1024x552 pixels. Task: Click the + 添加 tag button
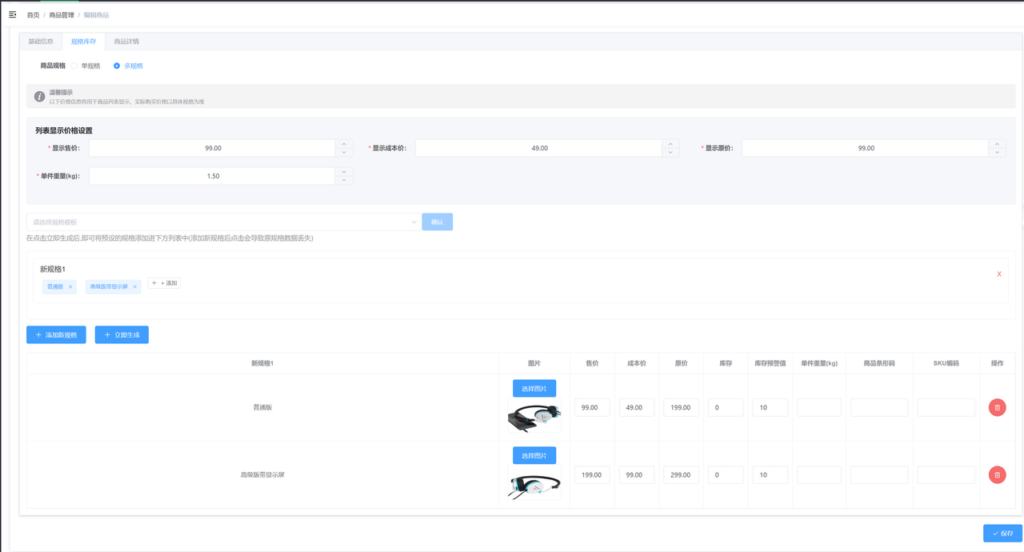click(165, 284)
